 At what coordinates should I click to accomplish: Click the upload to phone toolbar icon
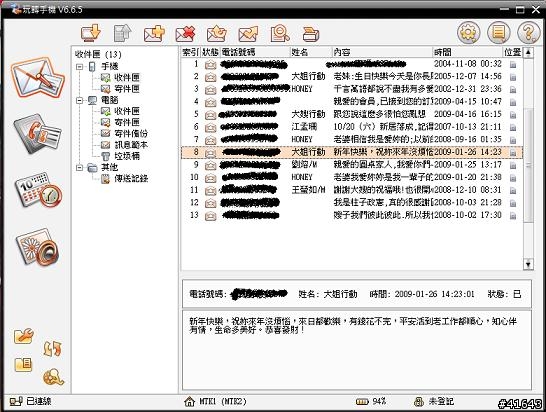(x=123, y=33)
